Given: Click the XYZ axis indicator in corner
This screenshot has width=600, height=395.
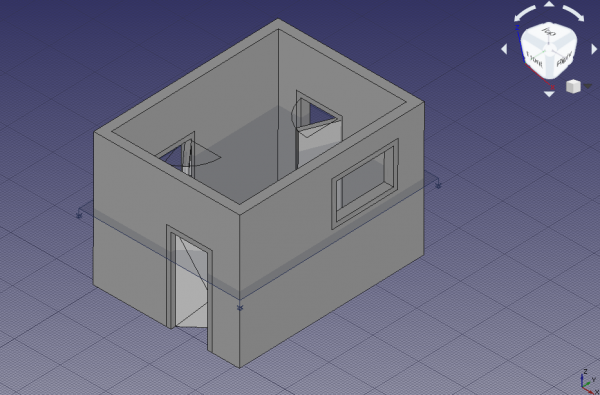Looking at the screenshot, I should (x=588, y=381).
